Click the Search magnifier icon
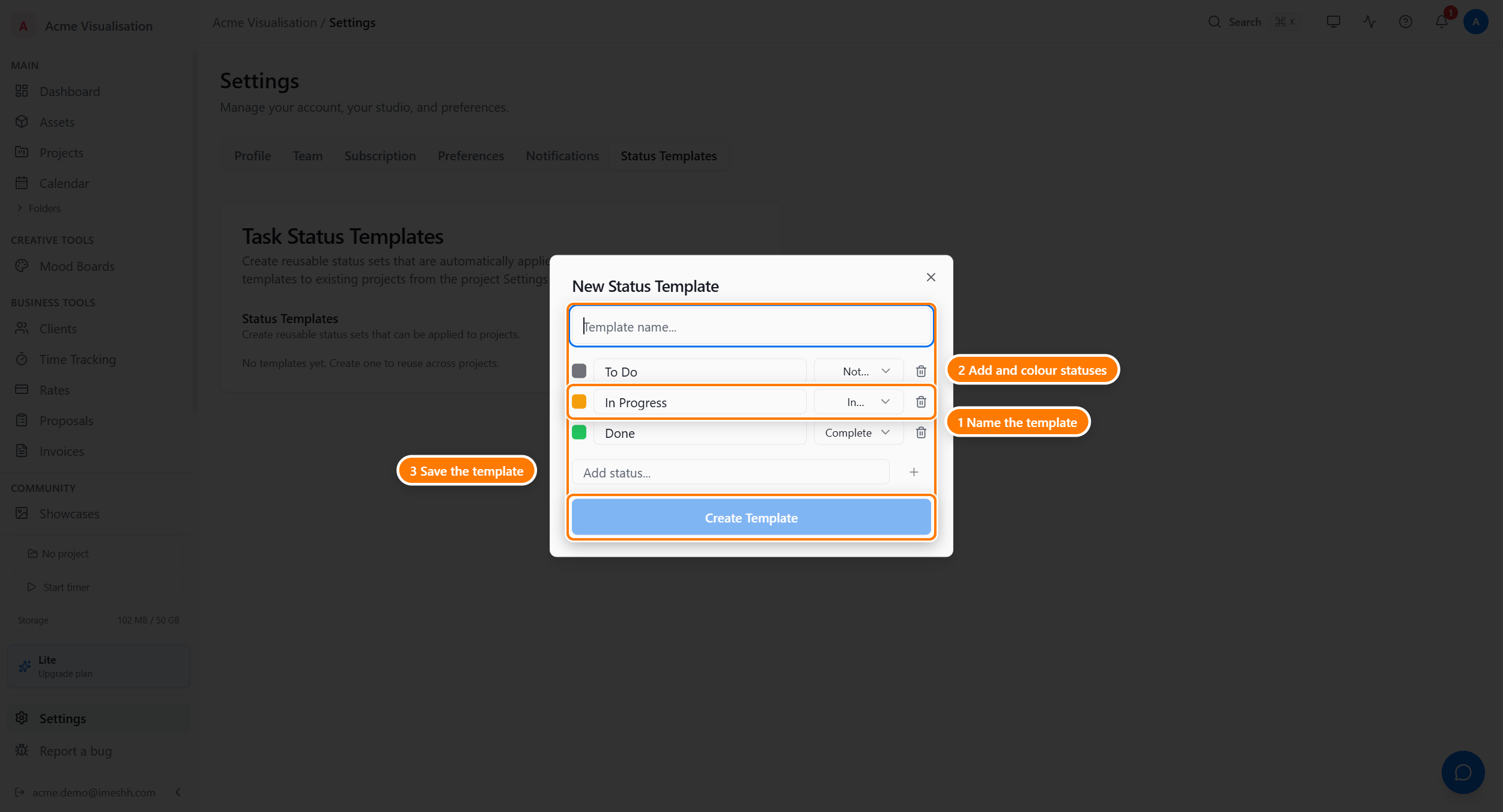The height and width of the screenshot is (812, 1503). [1215, 22]
